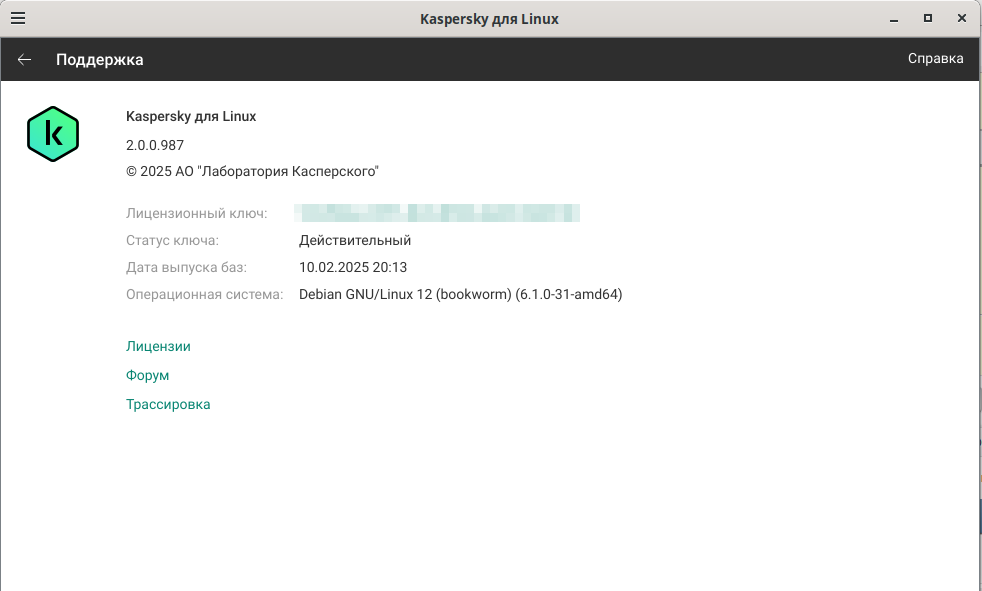Open the Форум link
Viewport: 982px width, 591px height.
tap(148, 375)
